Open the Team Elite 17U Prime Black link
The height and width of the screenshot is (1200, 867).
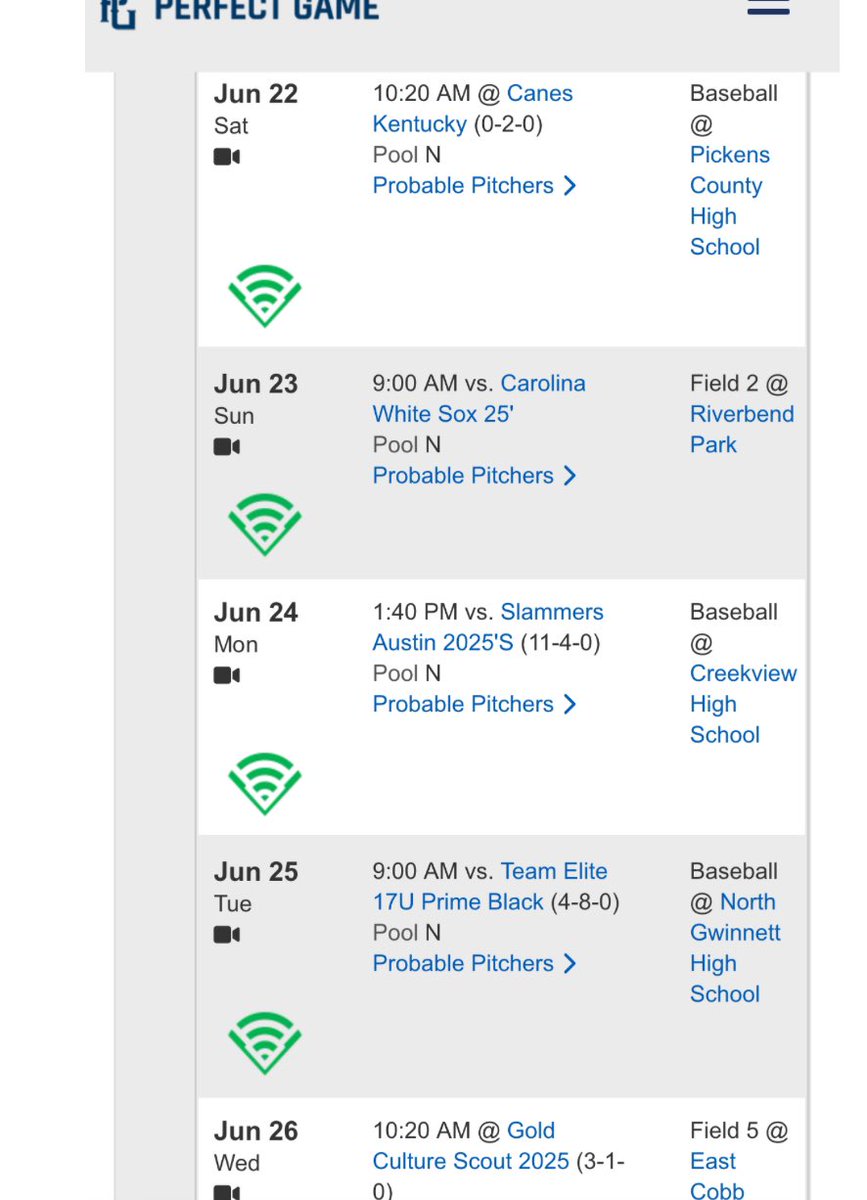coord(490,886)
